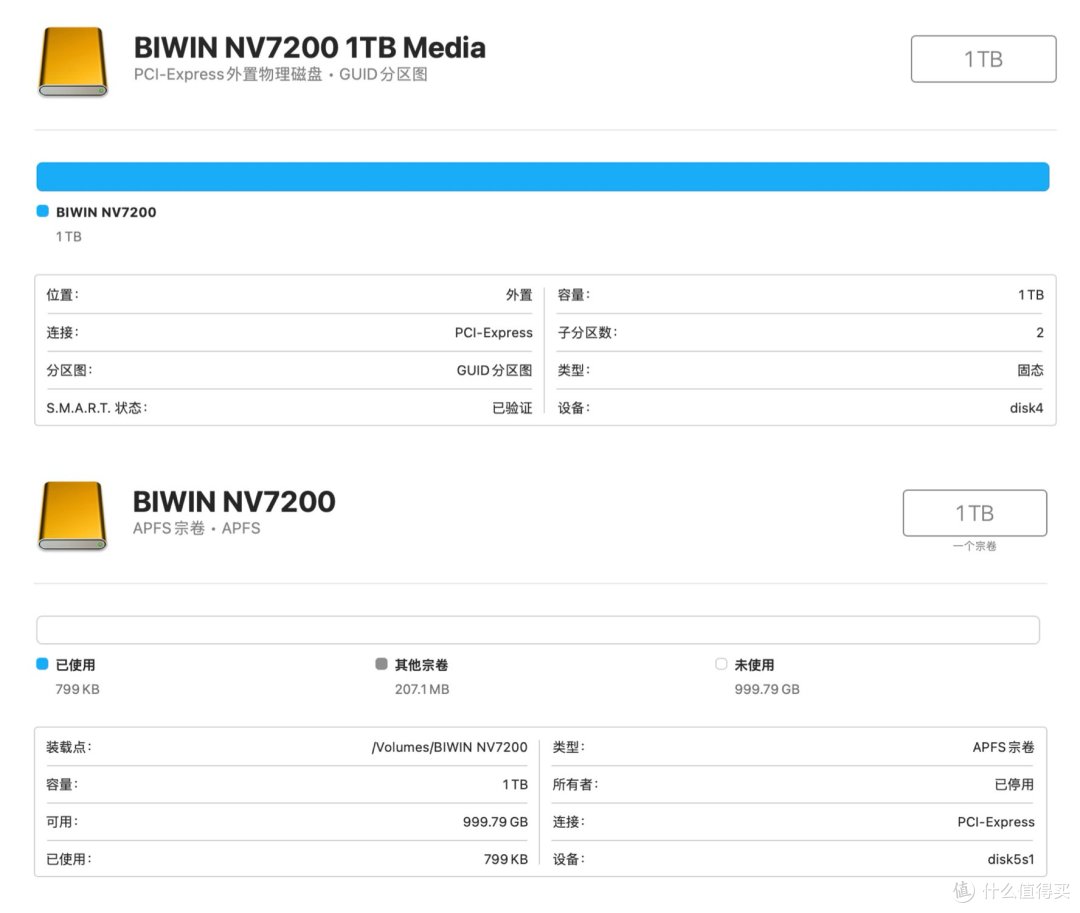Image resolution: width=1080 pixels, height=913 pixels.
Task: Click the S.M.A.R.T. 状态 value 已验证
Action: coord(512,408)
